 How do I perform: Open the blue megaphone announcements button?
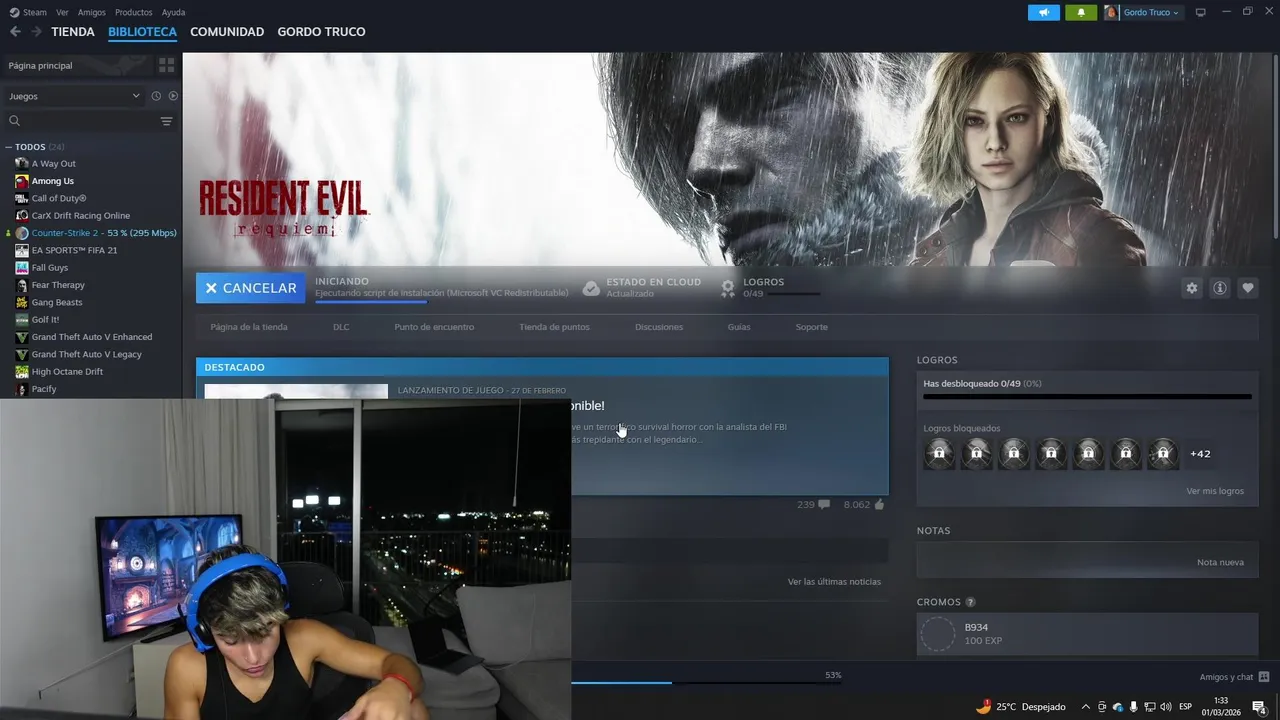pos(1043,12)
